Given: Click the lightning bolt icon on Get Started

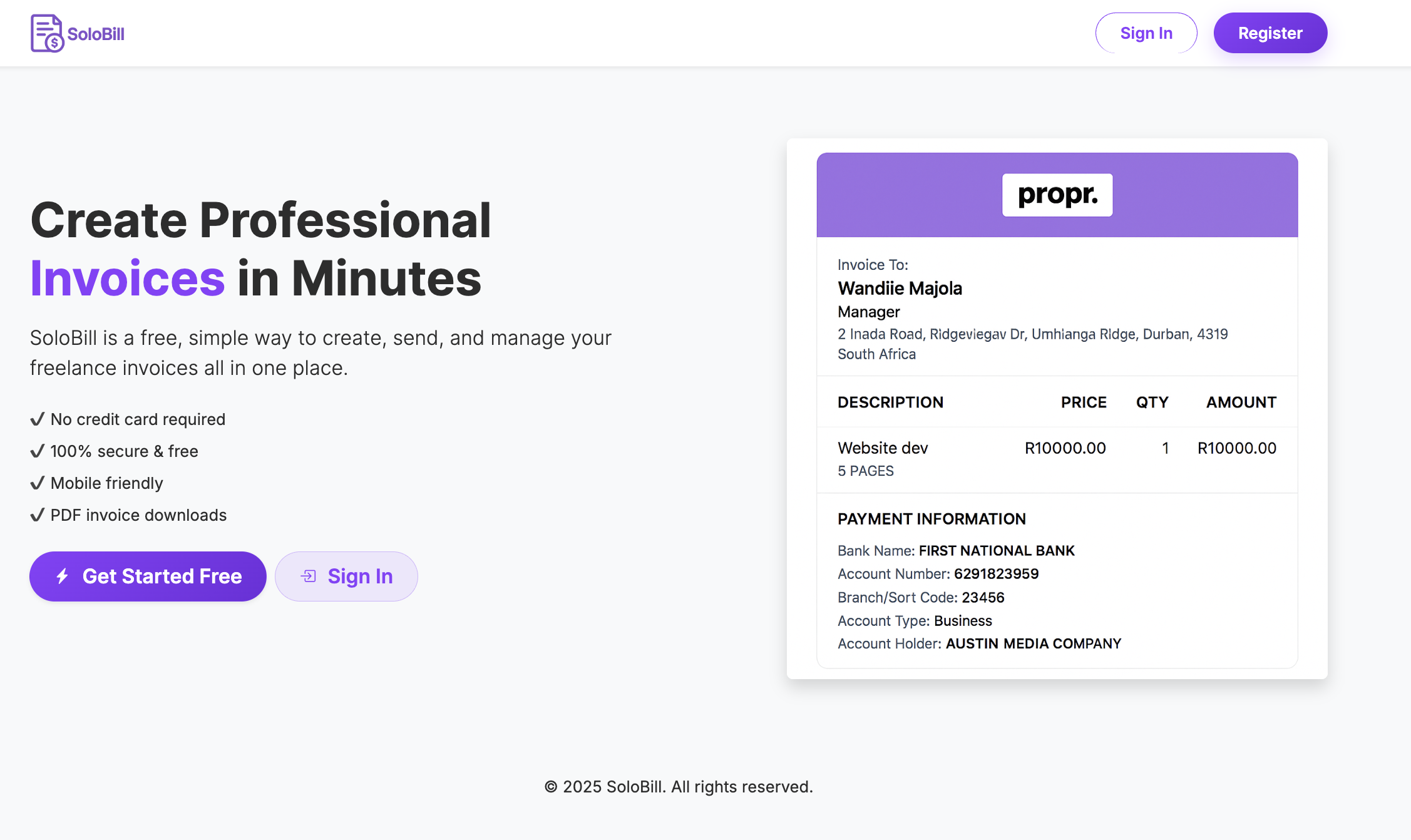Looking at the screenshot, I should [62, 576].
